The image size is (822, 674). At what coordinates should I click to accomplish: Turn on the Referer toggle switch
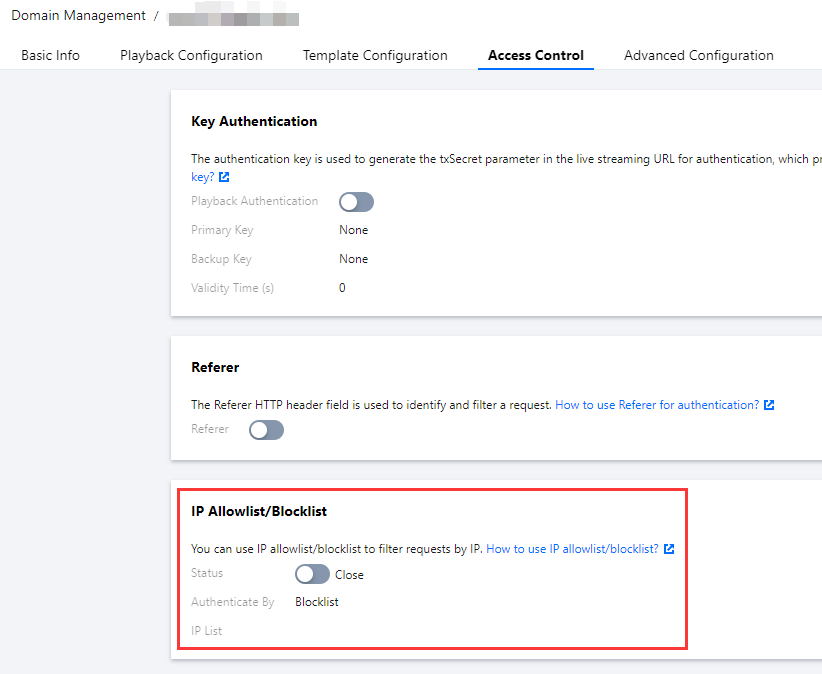click(x=266, y=430)
